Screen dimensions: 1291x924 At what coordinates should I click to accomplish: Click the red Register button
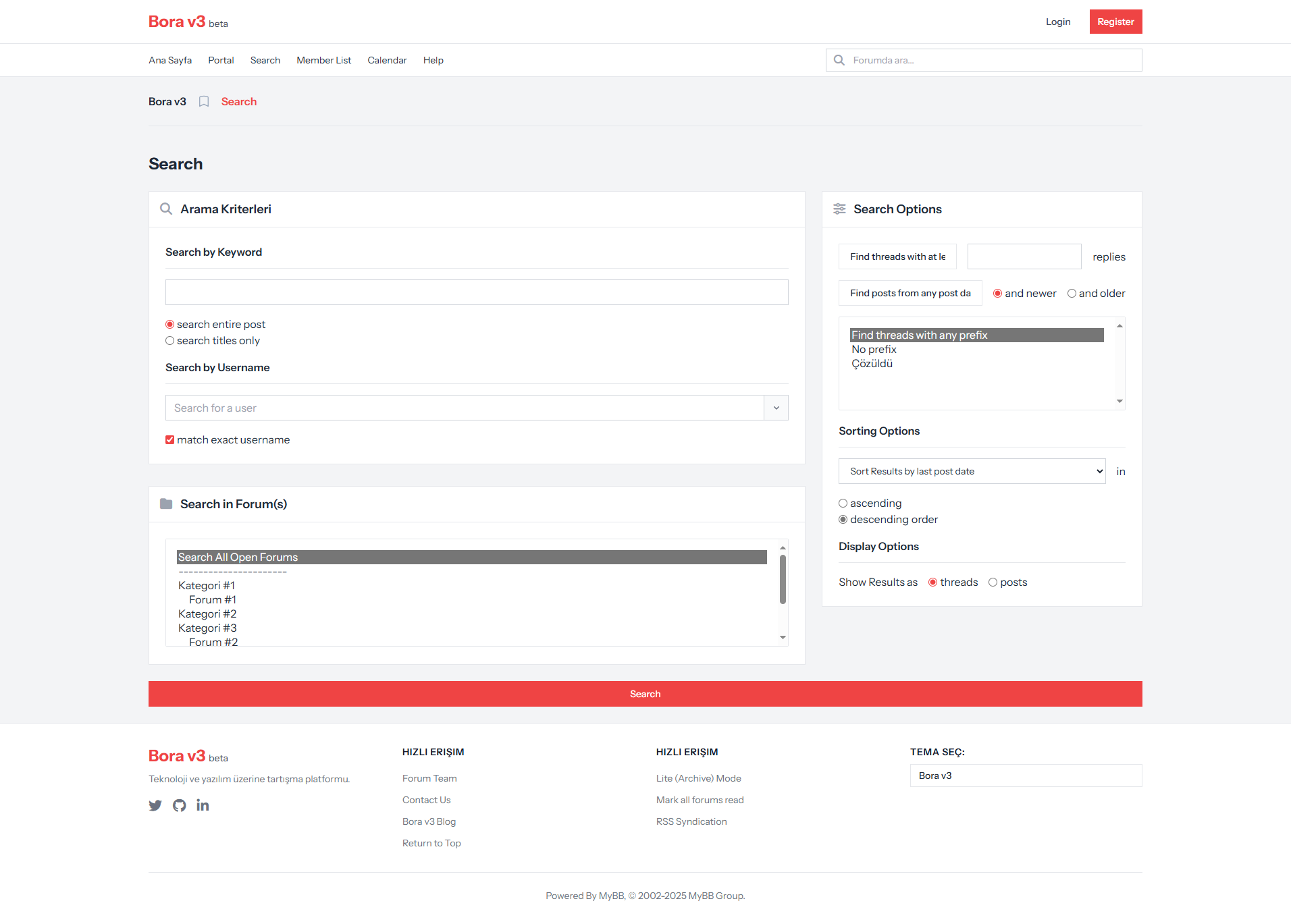coord(1115,22)
